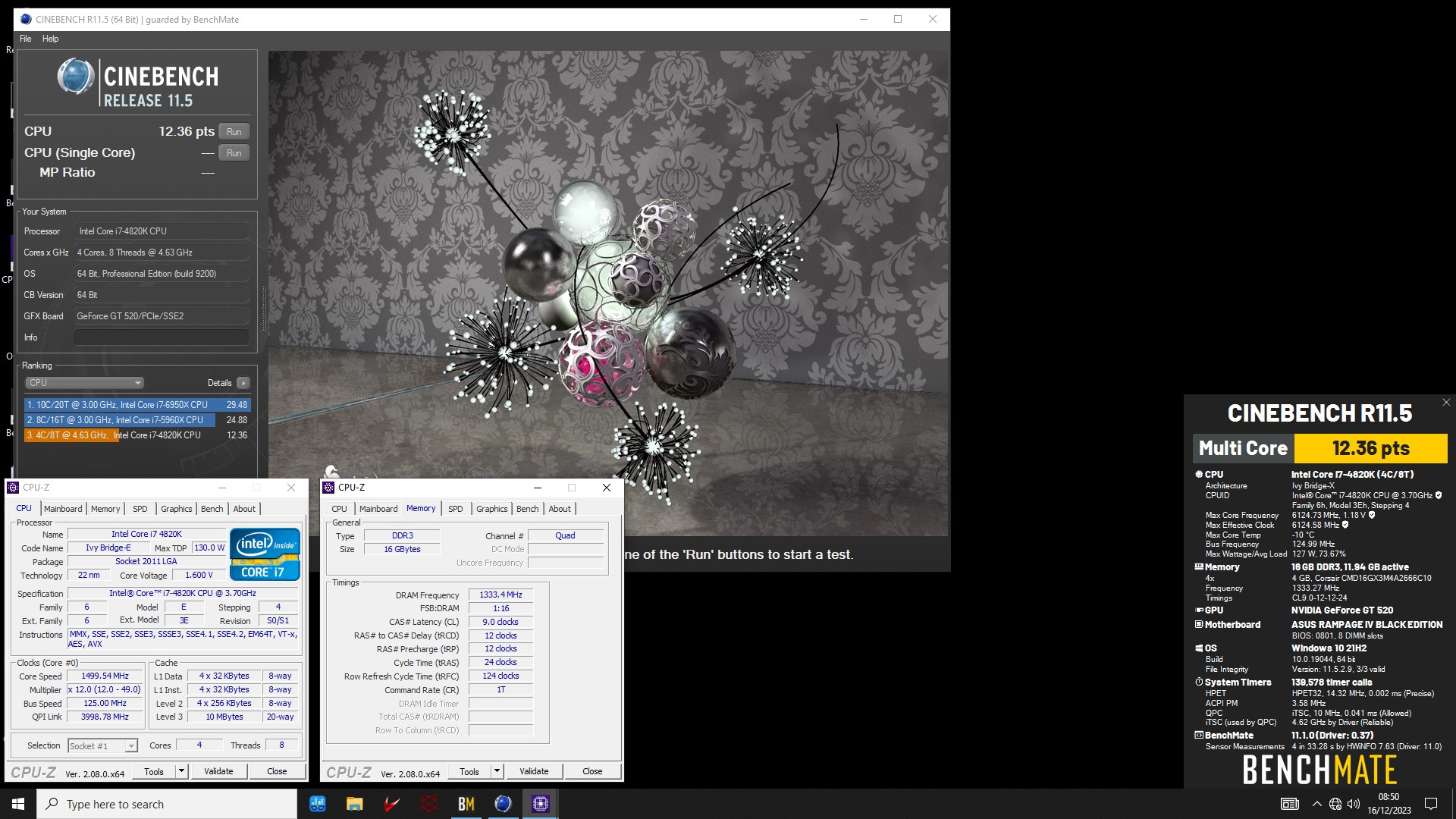Switch to Cinebench via its taskbar icon
1456x819 pixels.
click(503, 804)
